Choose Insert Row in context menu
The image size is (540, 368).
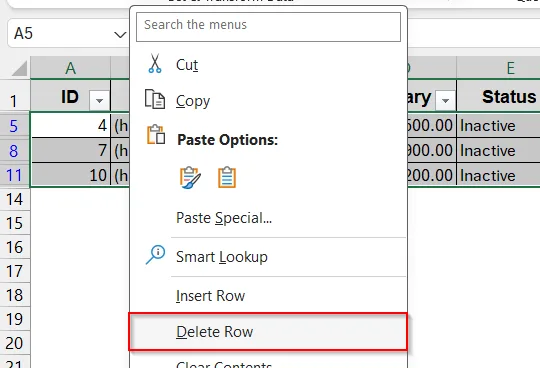pos(268,296)
